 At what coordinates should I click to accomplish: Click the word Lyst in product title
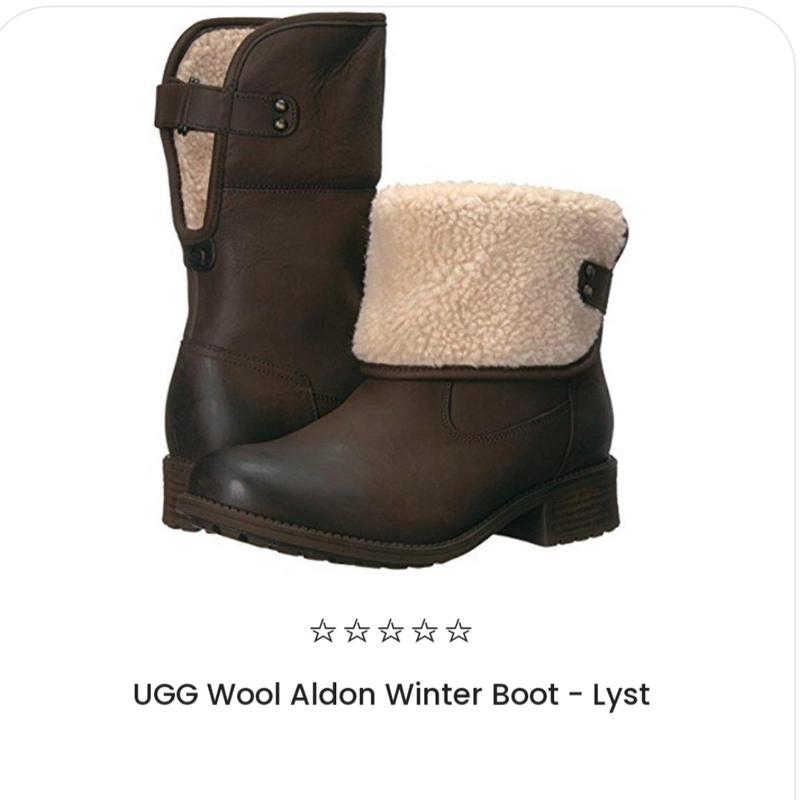click(621, 696)
